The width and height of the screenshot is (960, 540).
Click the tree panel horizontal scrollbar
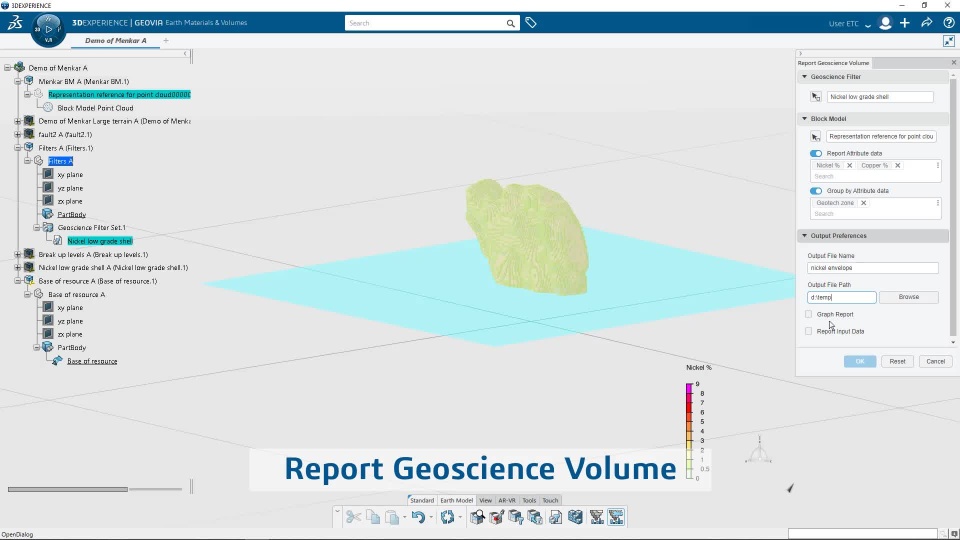tap(68, 489)
